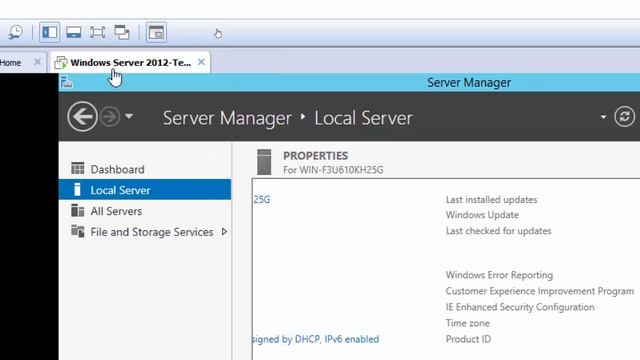Toggle the VMware library sidebar view
This screenshot has height=360, width=640.
(x=50, y=32)
